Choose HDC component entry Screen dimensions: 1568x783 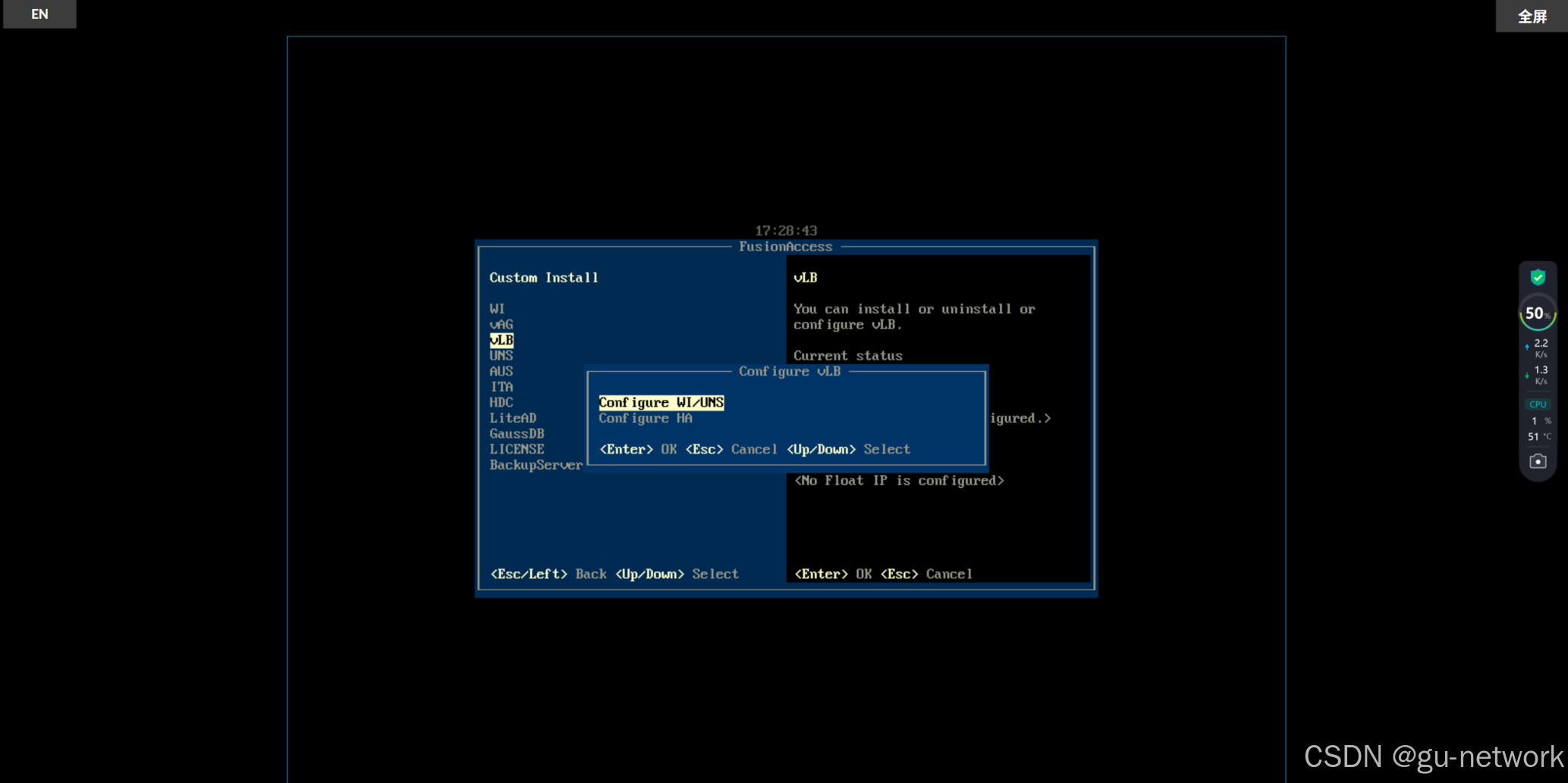[x=501, y=402]
